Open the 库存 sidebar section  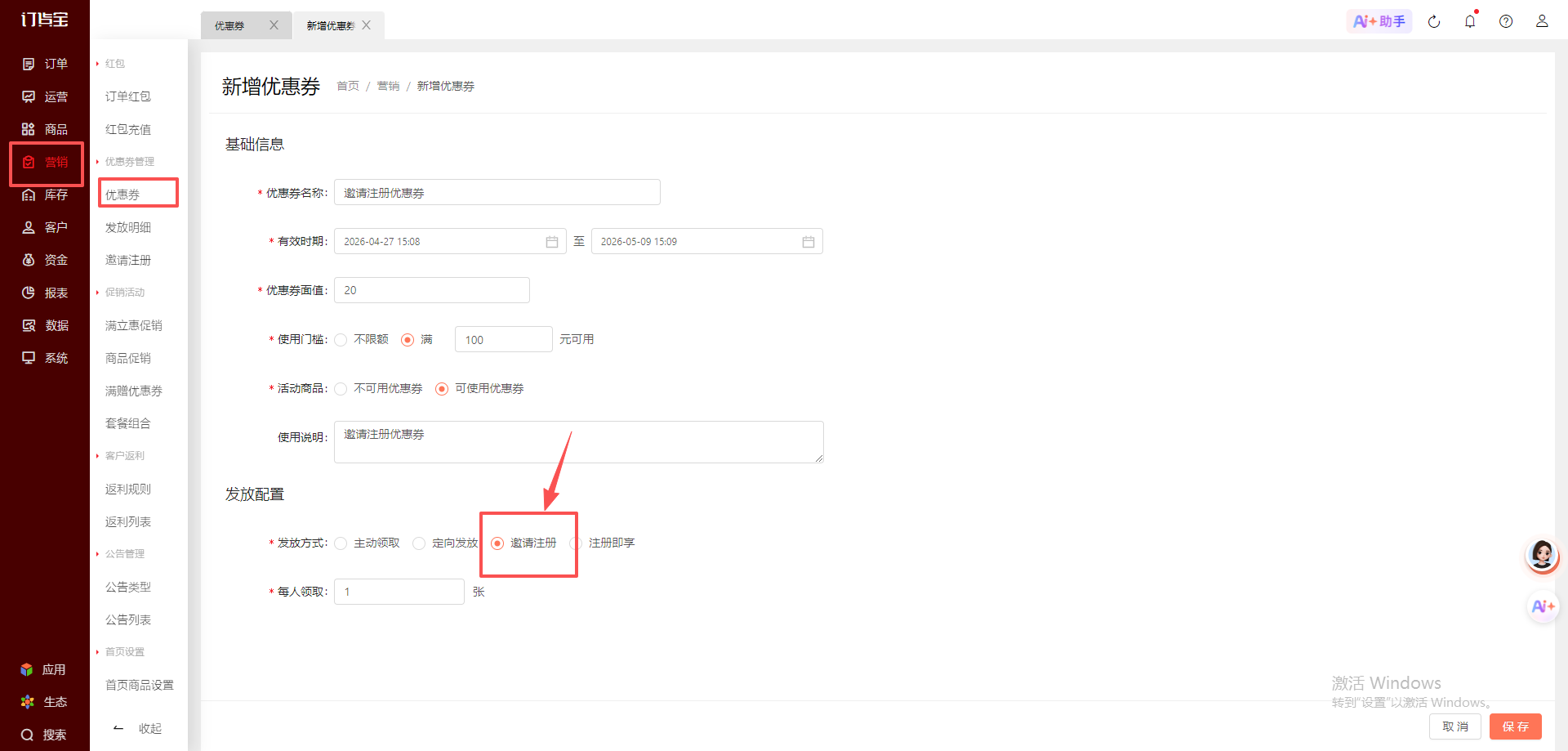point(45,194)
